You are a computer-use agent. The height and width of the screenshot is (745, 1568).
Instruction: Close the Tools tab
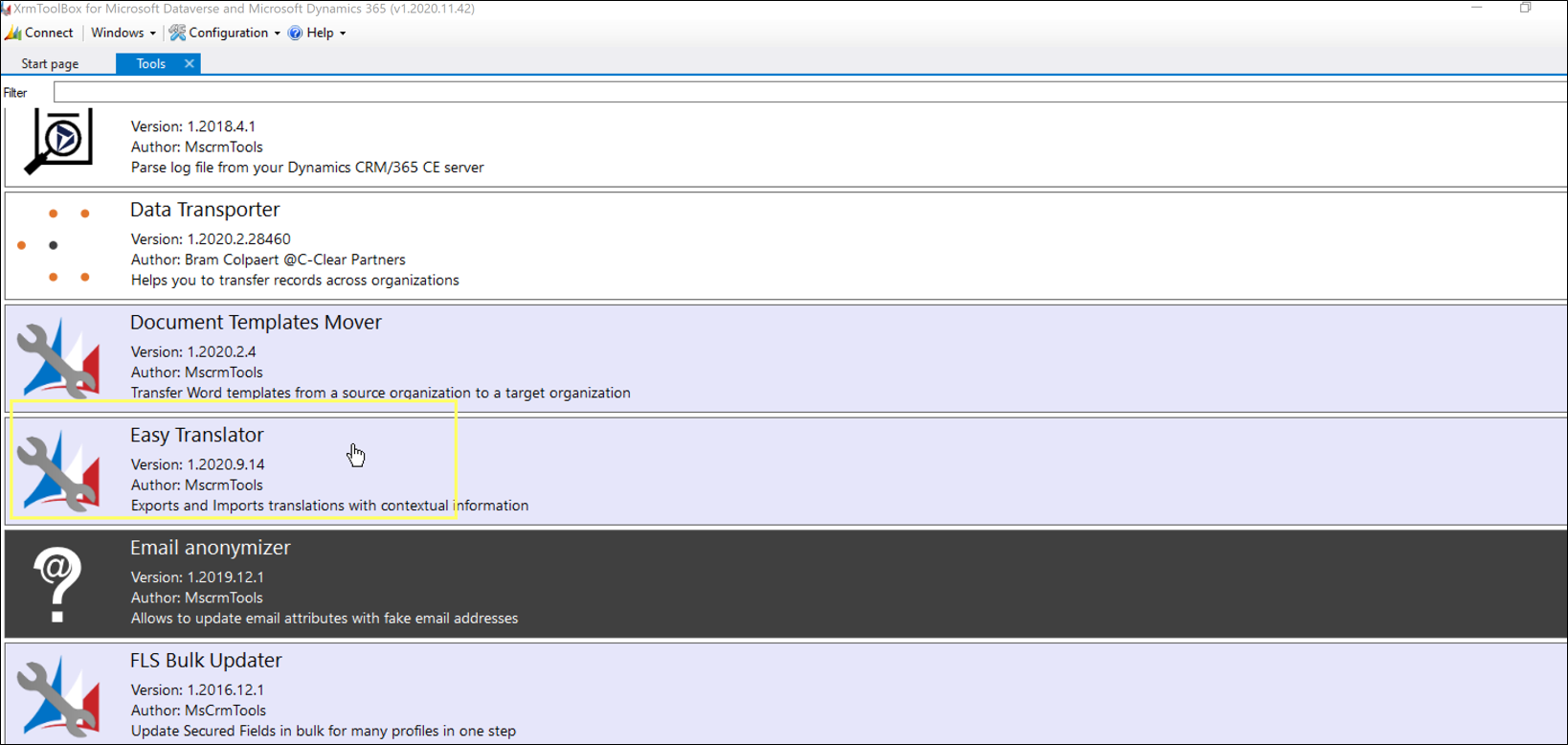(190, 64)
